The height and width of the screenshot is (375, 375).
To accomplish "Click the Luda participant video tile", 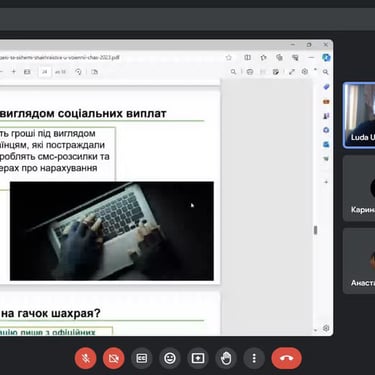I will pos(359,115).
